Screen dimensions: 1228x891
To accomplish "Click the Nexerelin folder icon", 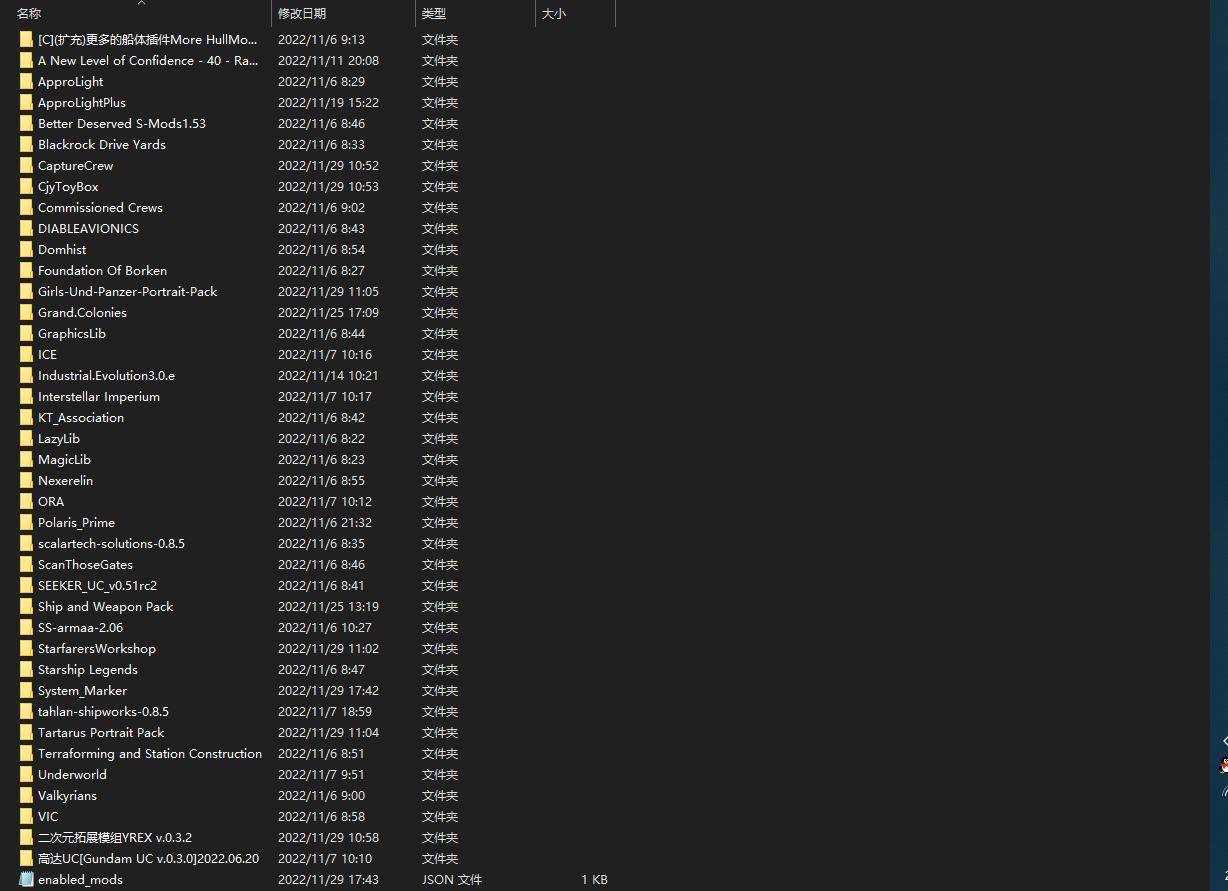I will [27, 481].
